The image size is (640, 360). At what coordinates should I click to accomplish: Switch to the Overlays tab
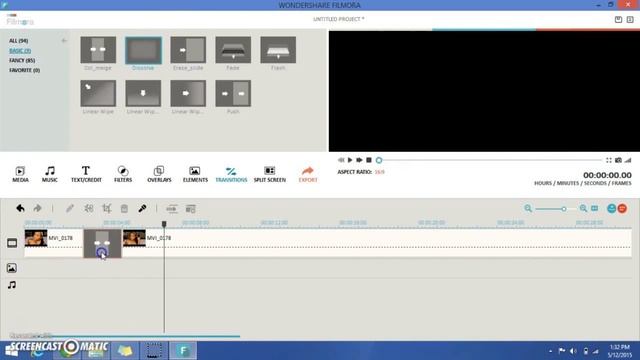click(x=159, y=174)
